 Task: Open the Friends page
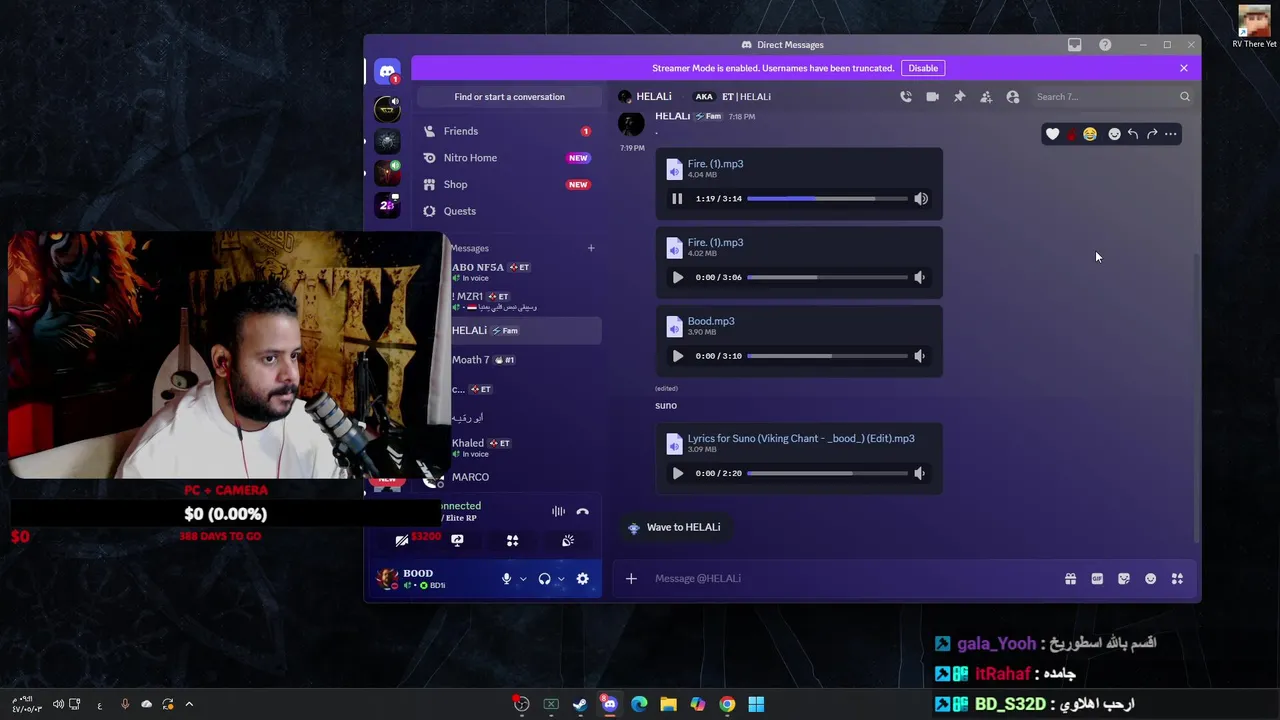click(x=509, y=131)
